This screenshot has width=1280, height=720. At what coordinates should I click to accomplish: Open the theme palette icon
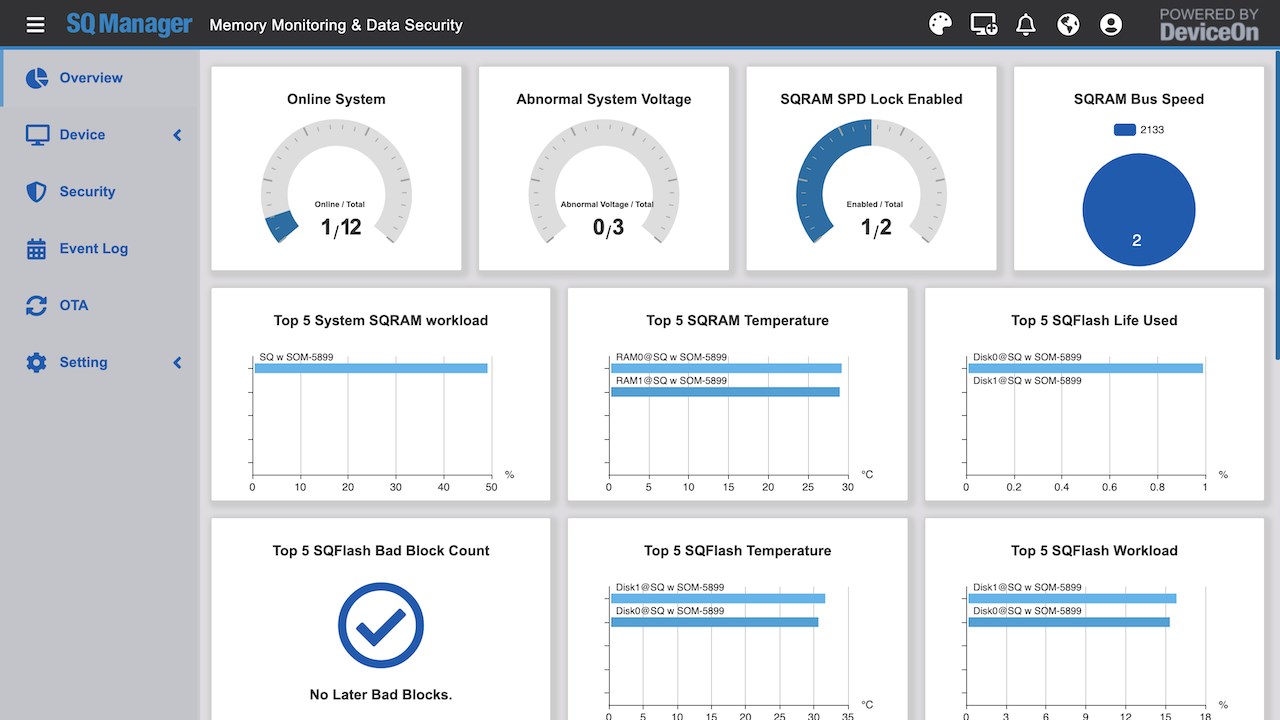pyautogui.click(x=940, y=25)
